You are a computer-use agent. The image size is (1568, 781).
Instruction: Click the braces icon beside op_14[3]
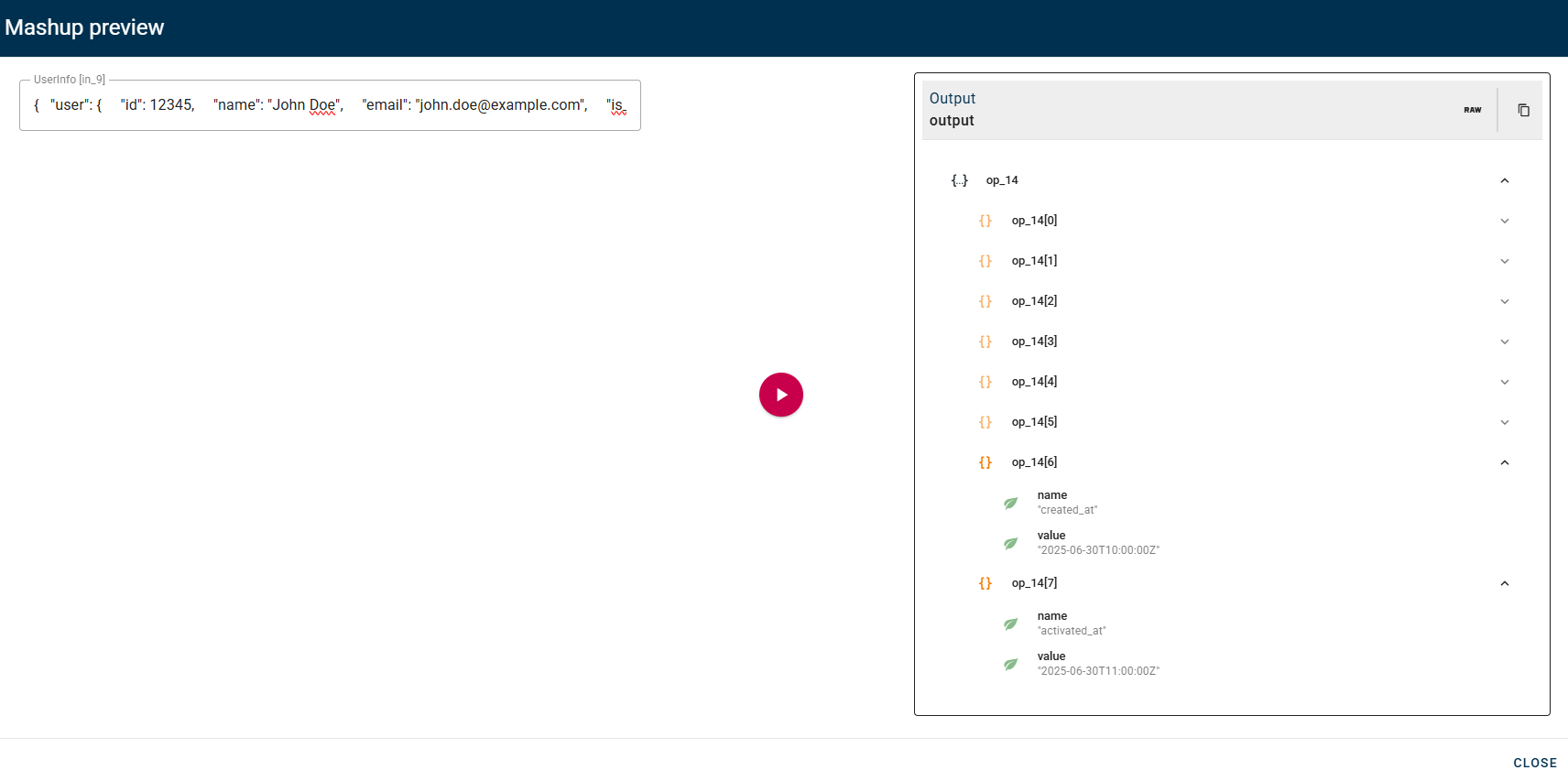point(985,342)
